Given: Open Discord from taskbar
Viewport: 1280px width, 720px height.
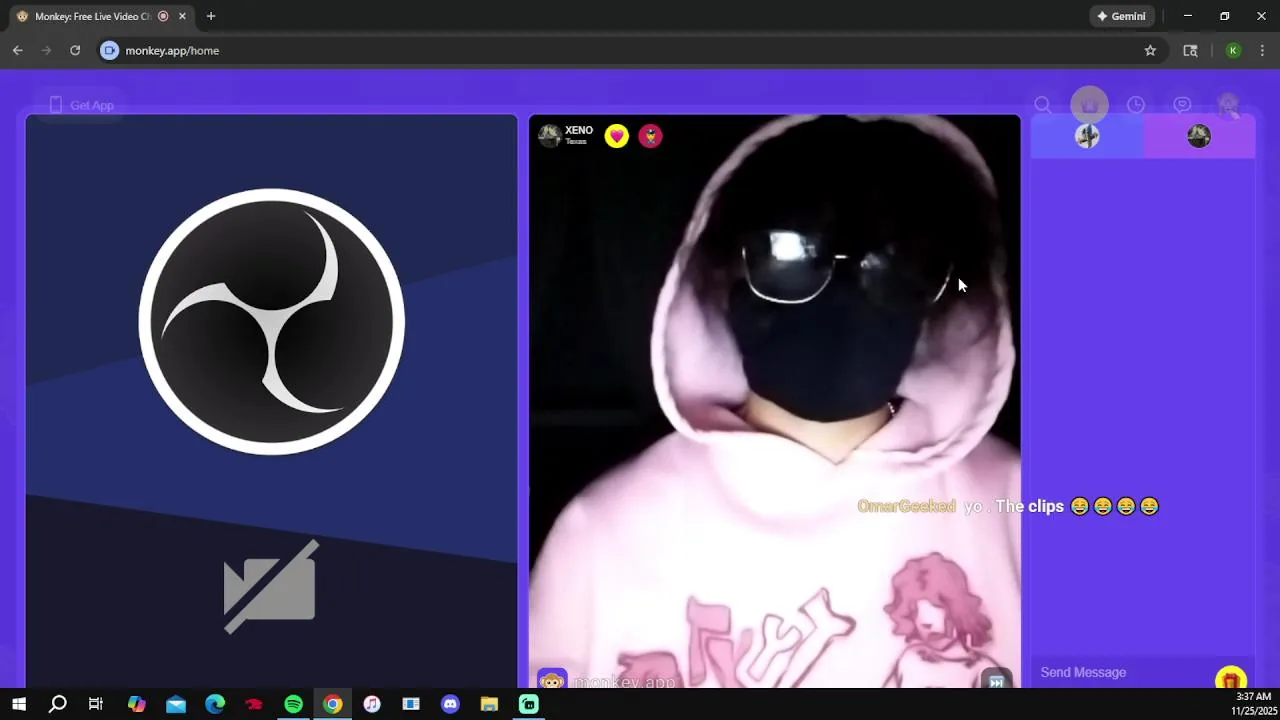Looking at the screenshot, I should (x=450, y=705).
